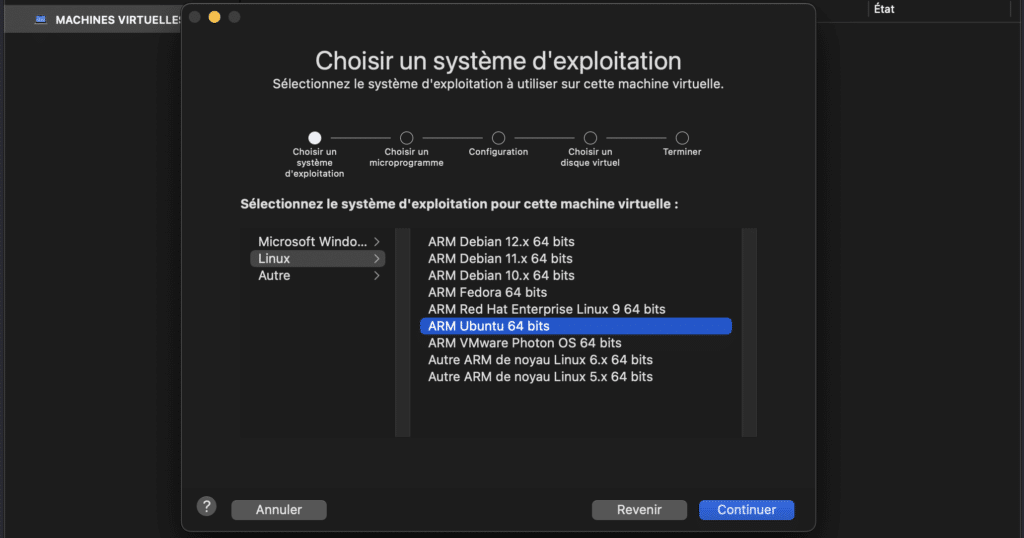Select ARM Ubuntu 64 bits entry
This screenshot has width=1024, height=538.
(x=576, y=326)
